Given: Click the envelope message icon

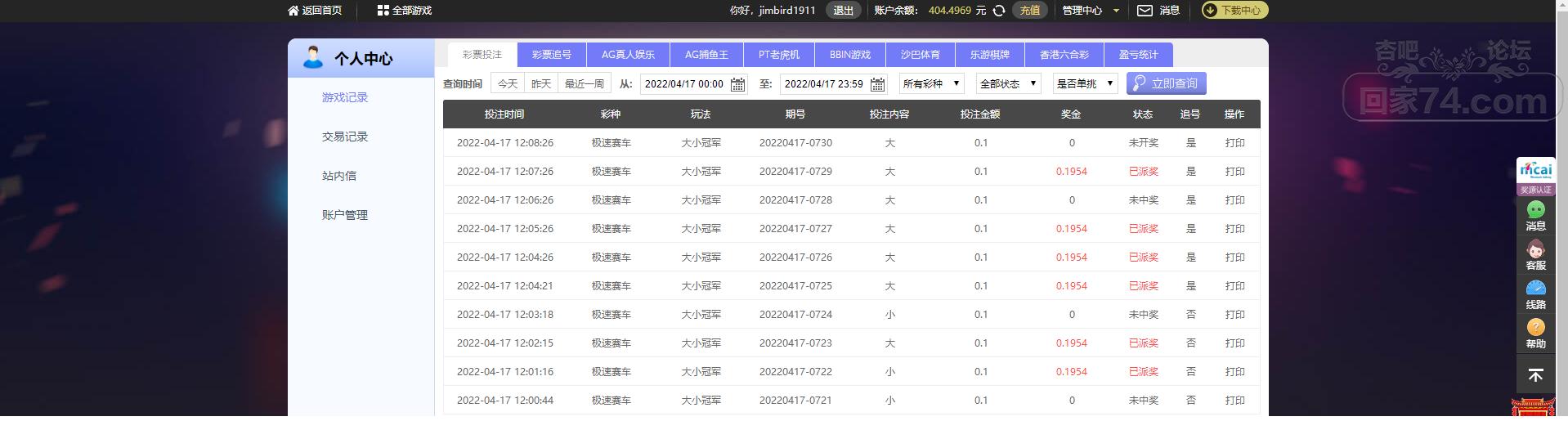Looking at the screenshot, I should pyautogui.click(x=1145, y=11).
